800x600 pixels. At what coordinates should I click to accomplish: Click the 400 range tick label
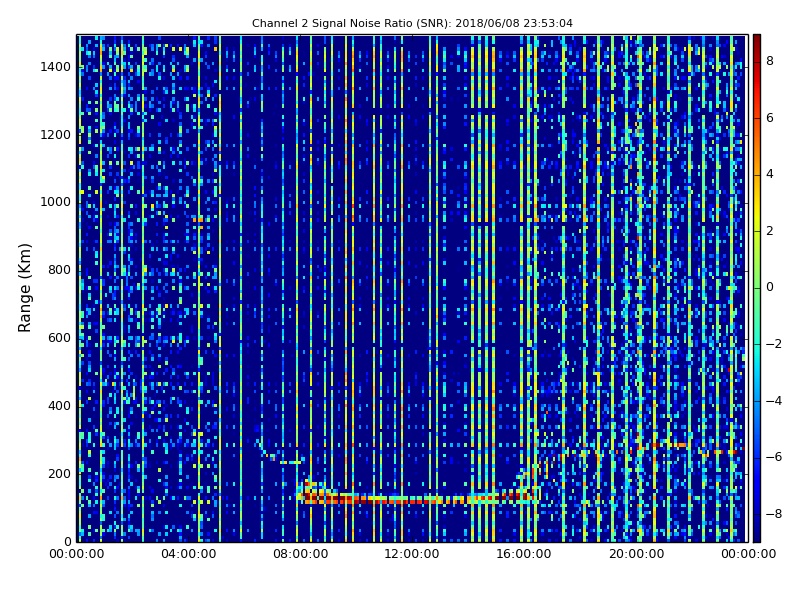click(x=59, y=406)
